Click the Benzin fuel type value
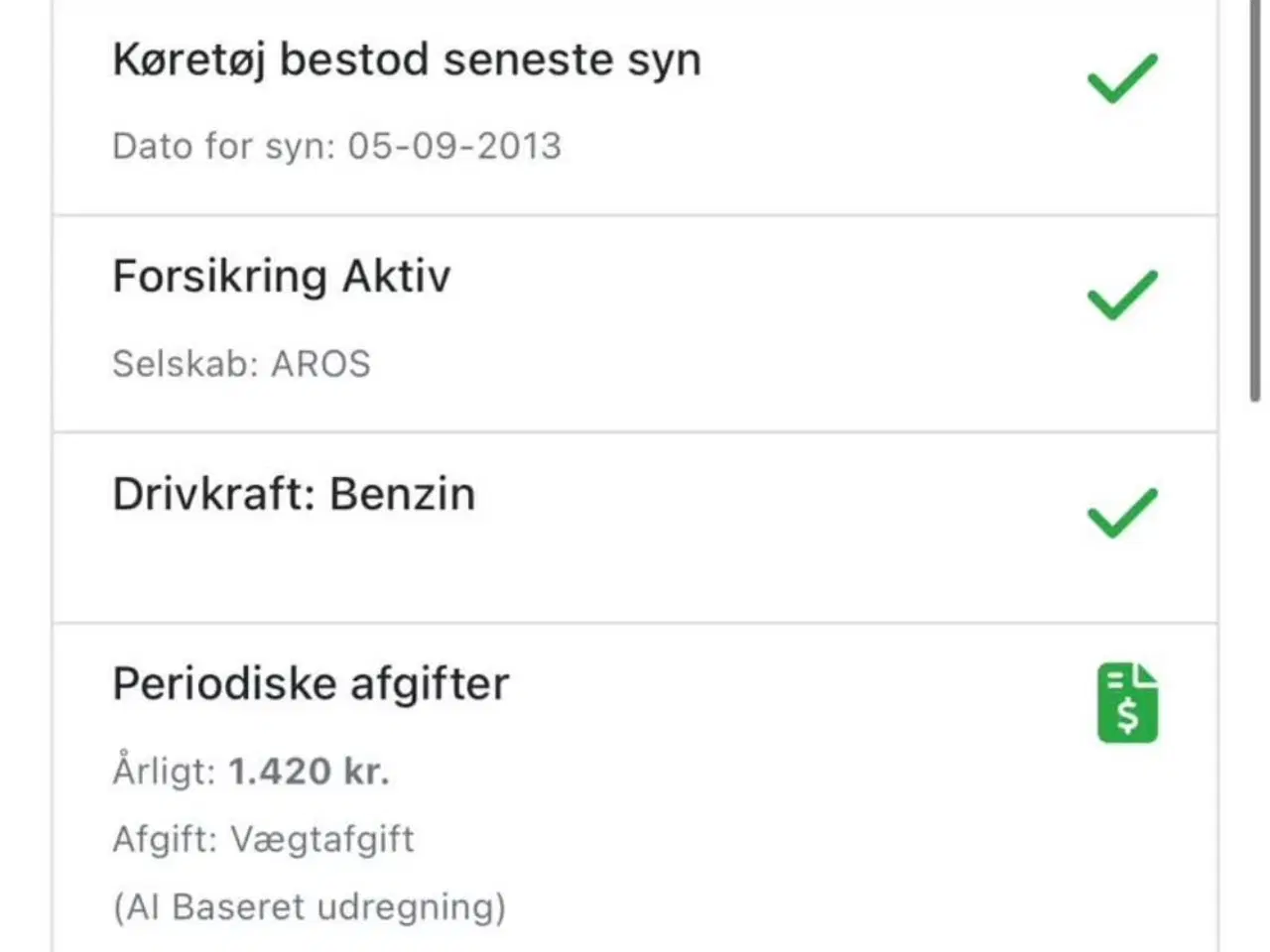This screenshot has height=952, width=1270. click(x=402, y=494)
